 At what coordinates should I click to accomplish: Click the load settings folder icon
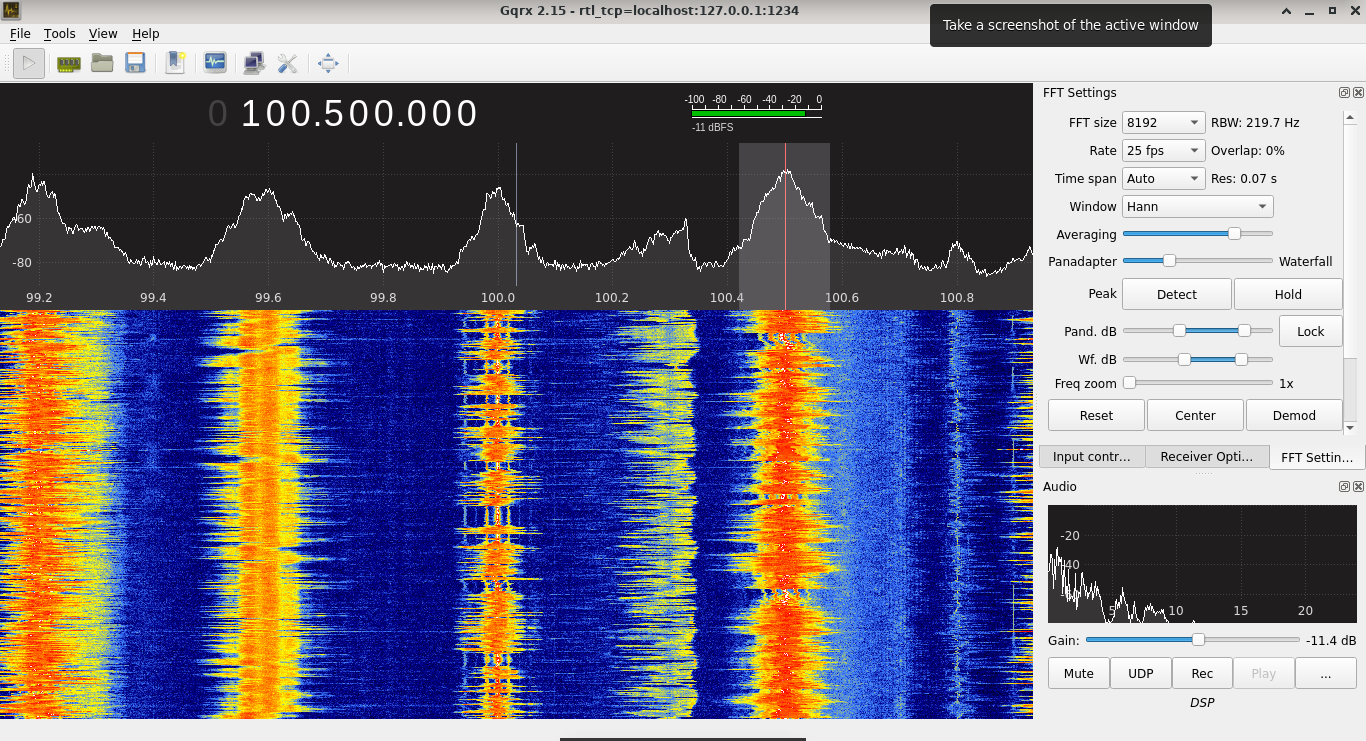102,63
